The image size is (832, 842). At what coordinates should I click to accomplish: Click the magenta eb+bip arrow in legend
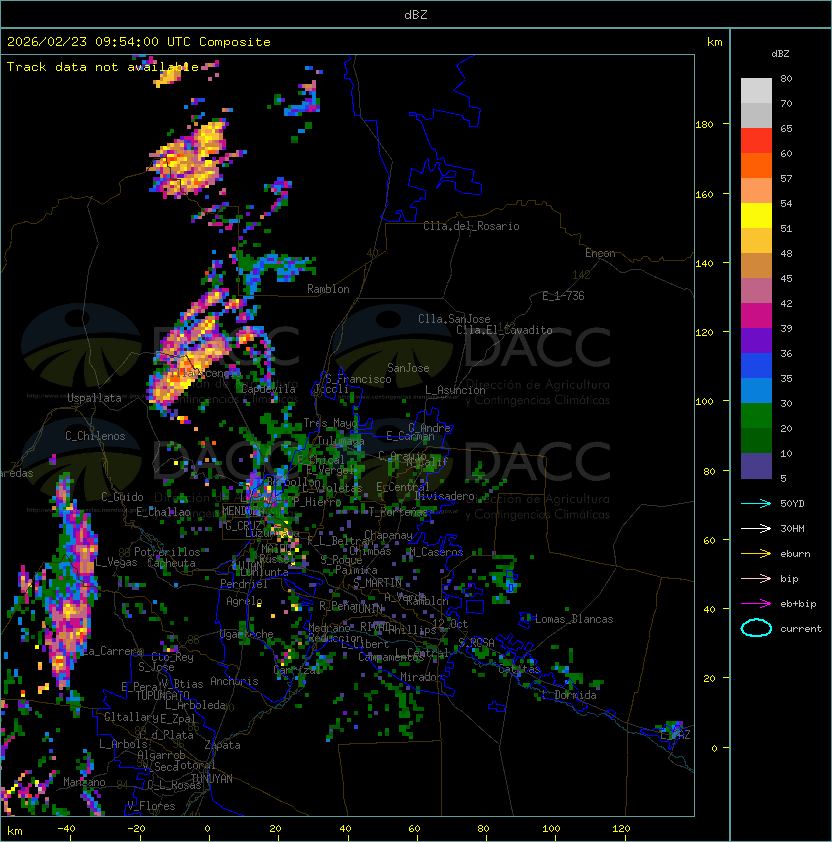tap(756, 604)
